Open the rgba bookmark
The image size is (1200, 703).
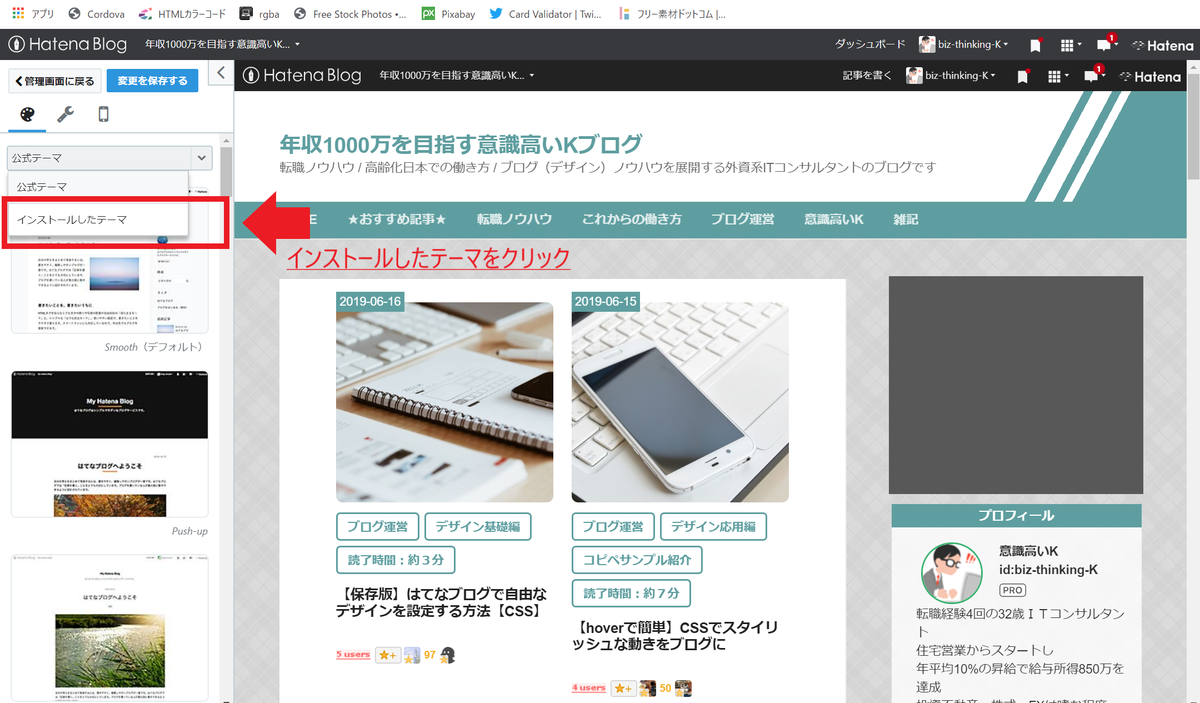pyautogui.click(x=261, y=14)
